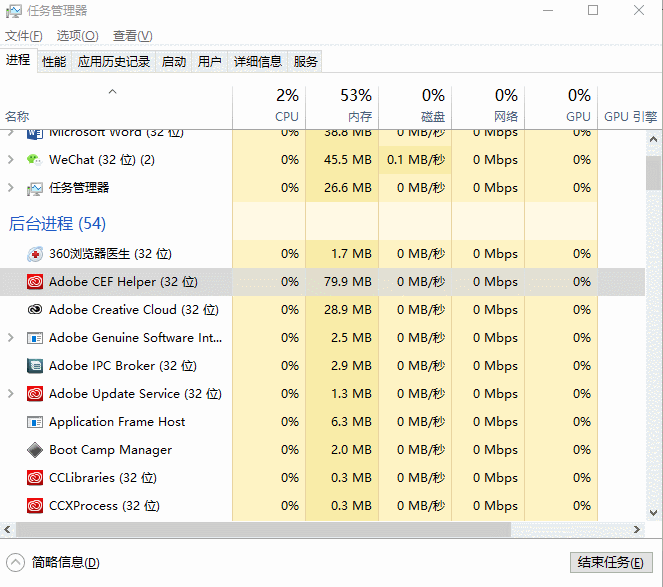Image resolution: width=663 pixels, height=587 pixels.
Task: Click the Boot Camp Manager diamond icon
Action: (x=35, y=450)
